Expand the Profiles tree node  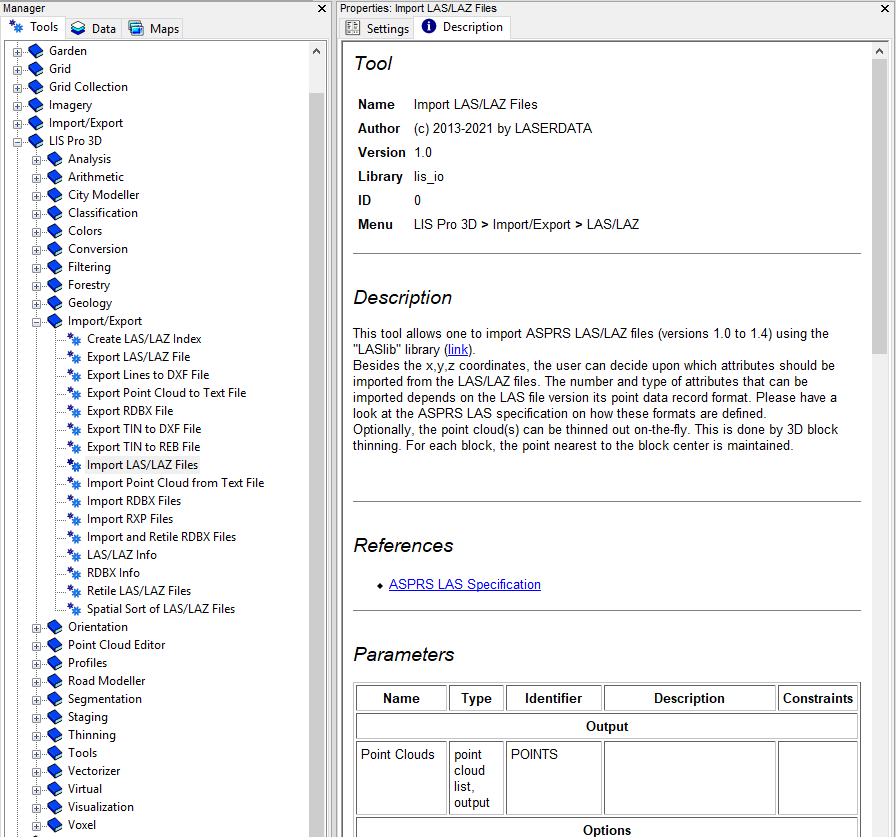click(x=37, y=664)
